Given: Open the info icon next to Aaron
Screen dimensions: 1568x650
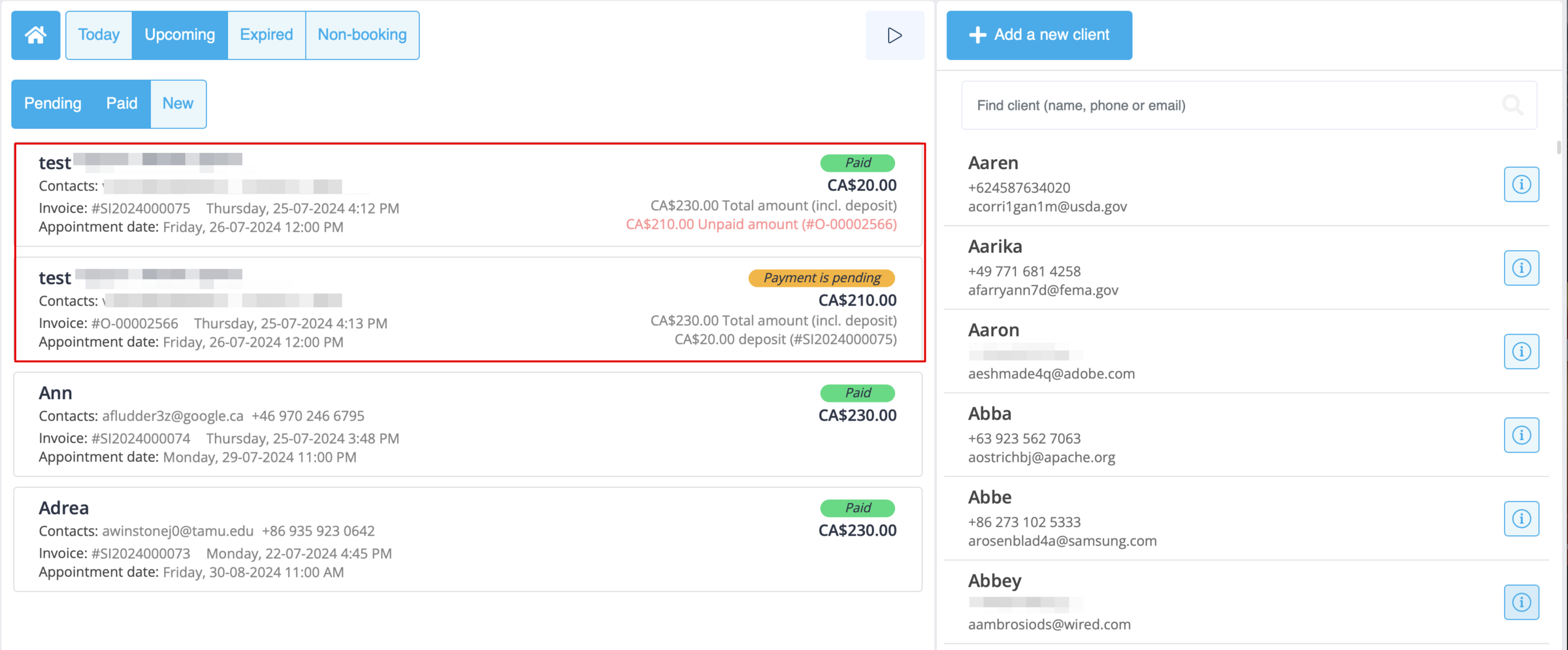Looking at the screenshot, I should [1522, 351].
